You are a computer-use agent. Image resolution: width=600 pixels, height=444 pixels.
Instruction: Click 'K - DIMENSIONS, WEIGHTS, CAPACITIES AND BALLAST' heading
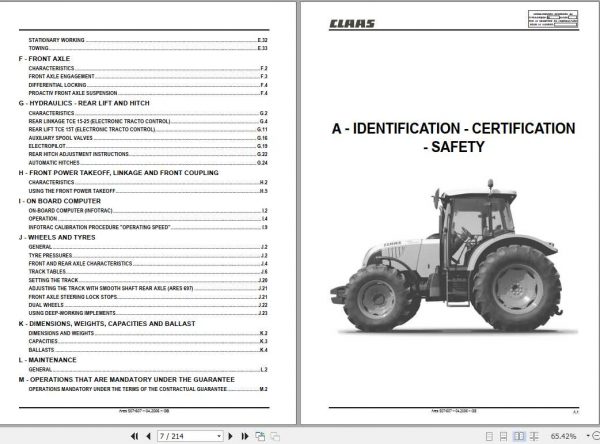click(x=107, y=324)
